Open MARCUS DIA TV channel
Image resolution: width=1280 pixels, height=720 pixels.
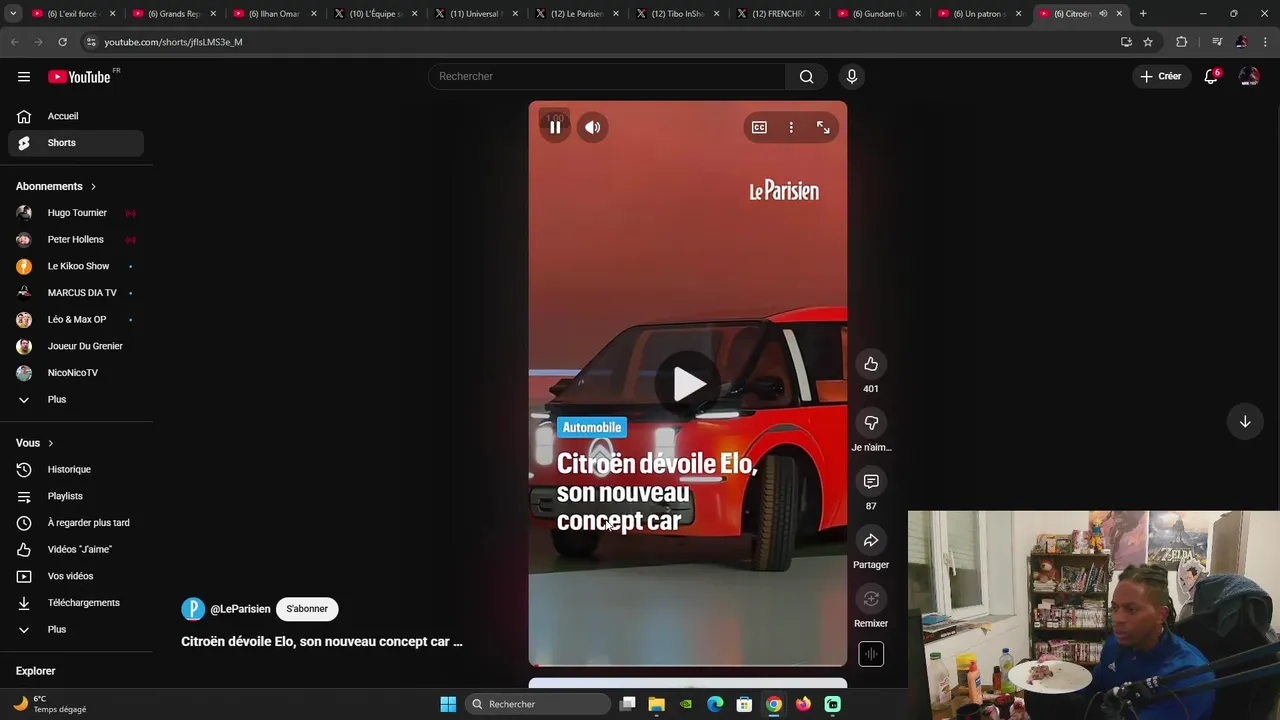76,293
